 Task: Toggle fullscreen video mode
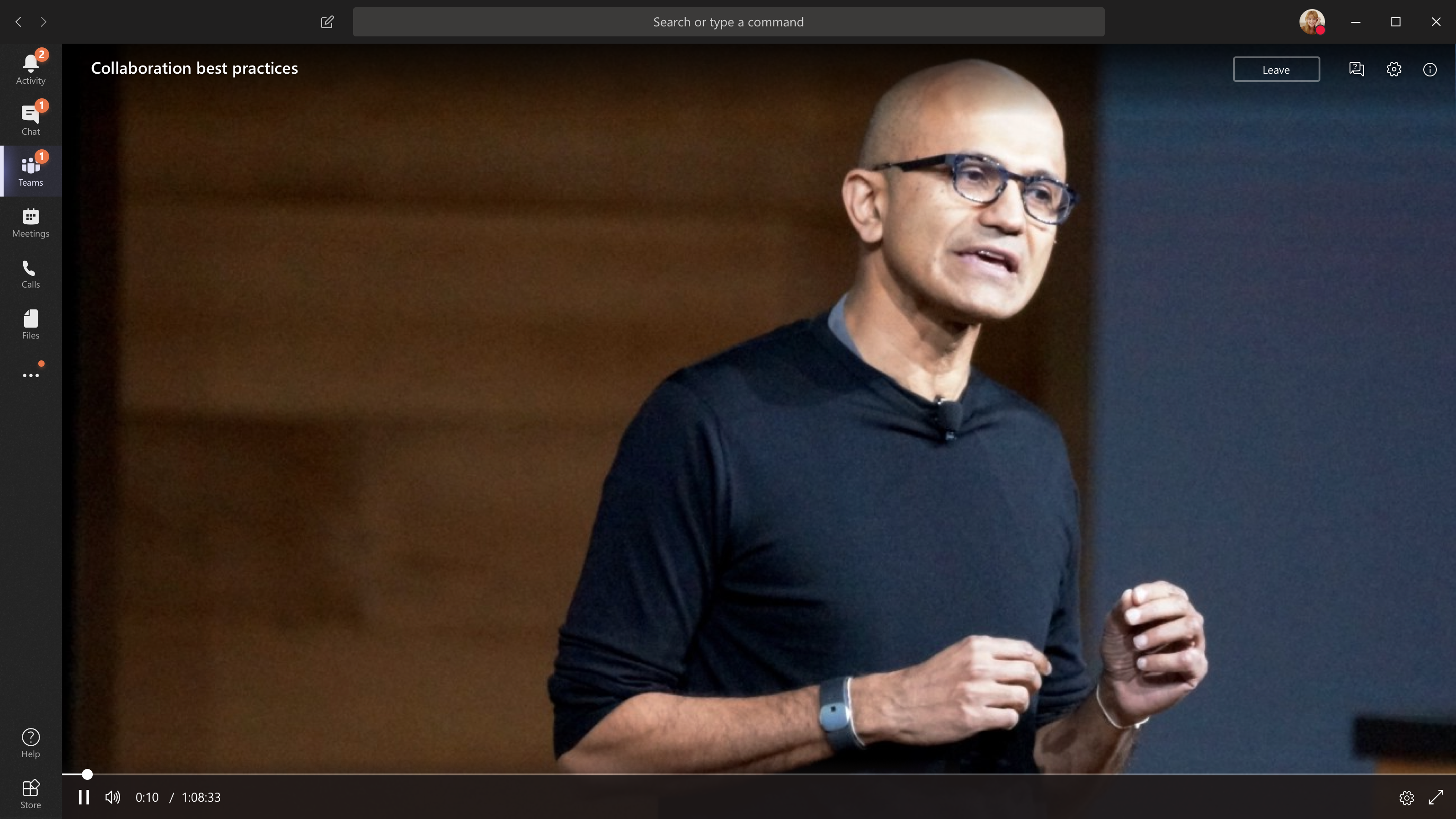pos(1436,797)
